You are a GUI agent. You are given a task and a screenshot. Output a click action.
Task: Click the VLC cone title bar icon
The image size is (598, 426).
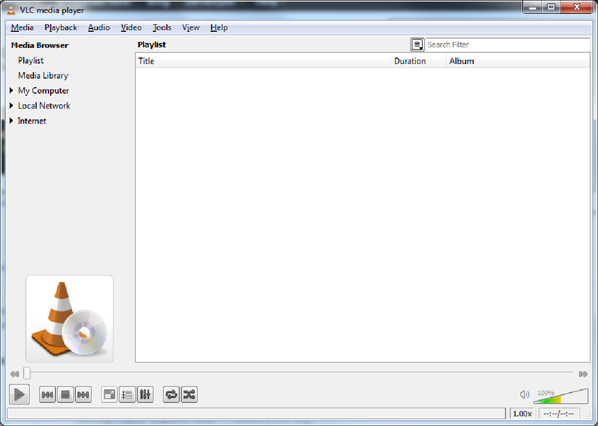11,10
